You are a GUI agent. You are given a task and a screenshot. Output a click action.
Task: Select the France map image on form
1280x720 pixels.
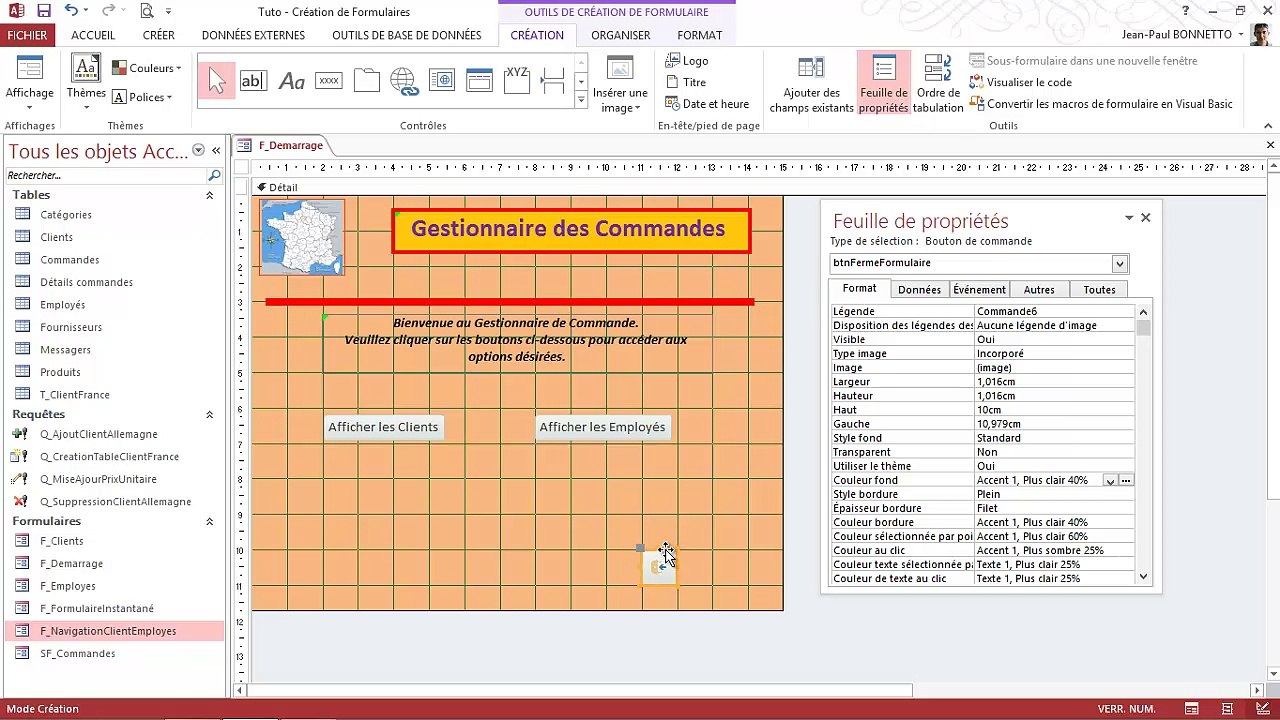302,237
